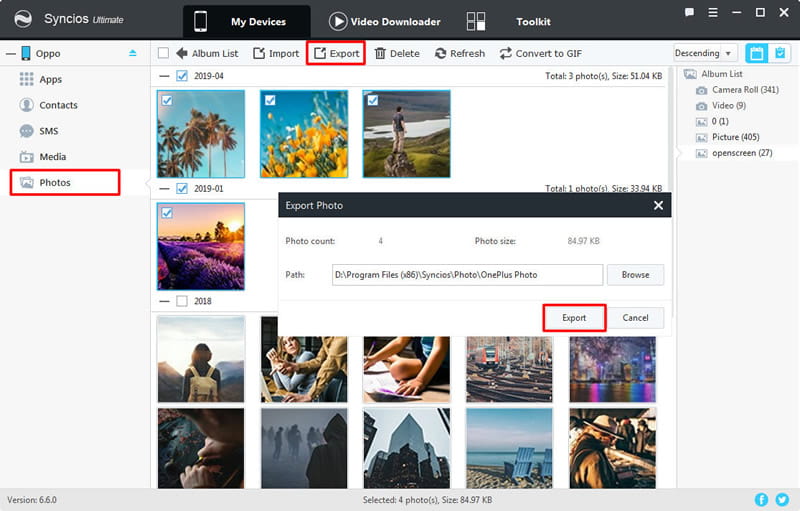The height and width of the screenshot is (511, 800).
Task: Uncheck the hiker on rock photo checkbox
Action: 372,100
